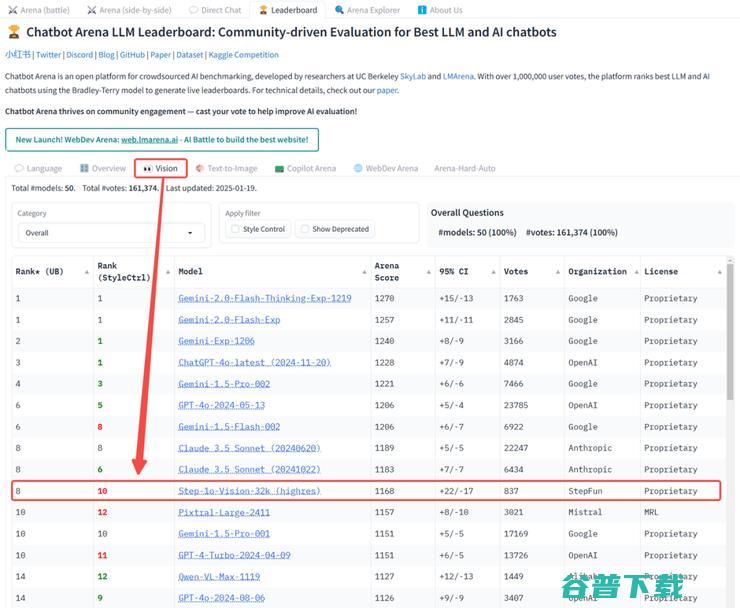Open the Direct Chat tab
740x608 pixels.
pyautogui.click(x=215, y=10)
